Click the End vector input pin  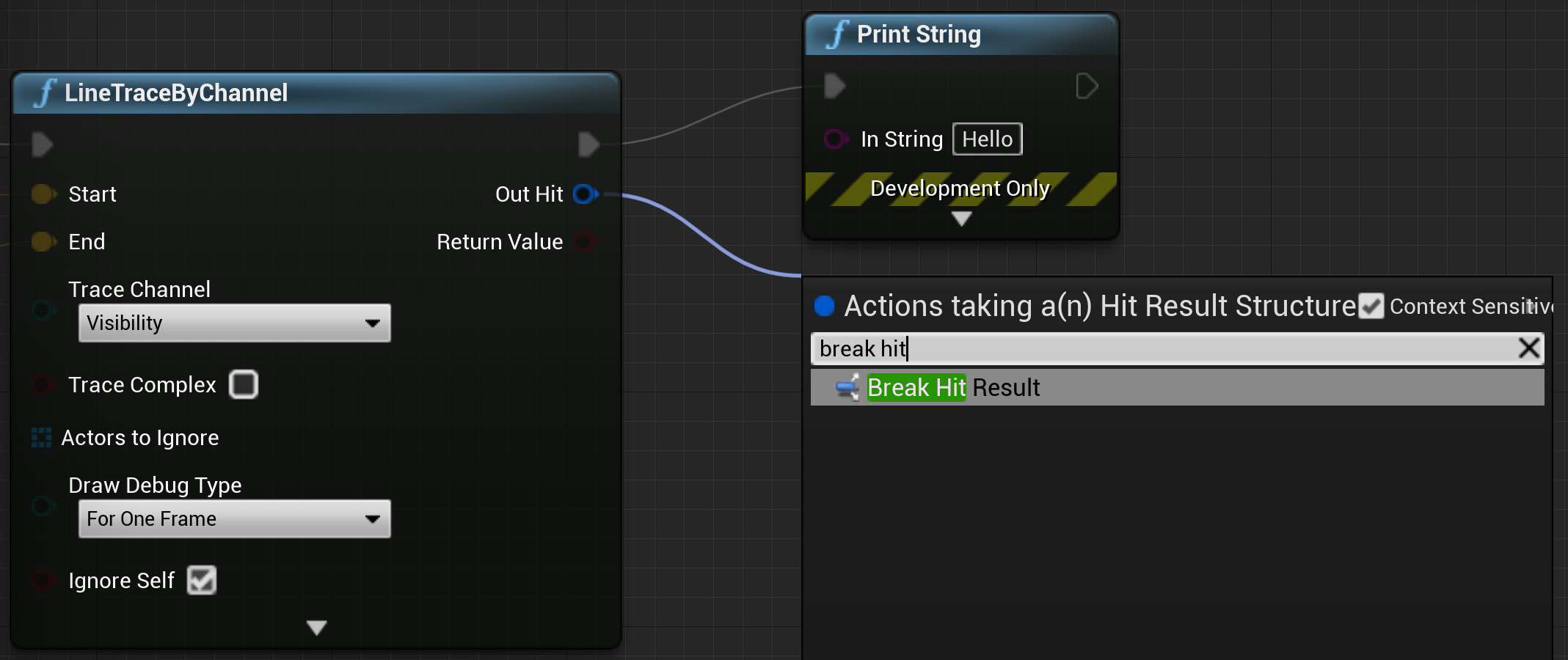click(43, 241)
